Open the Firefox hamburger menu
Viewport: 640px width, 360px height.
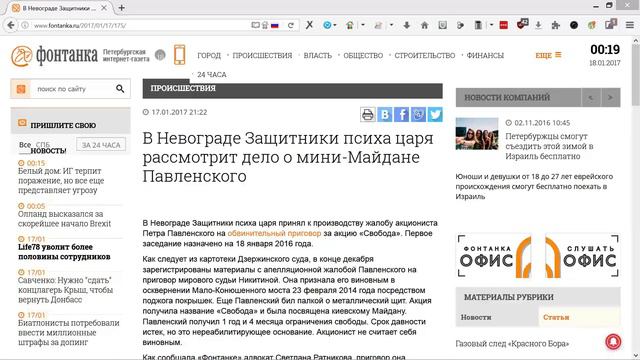point(630,25)
